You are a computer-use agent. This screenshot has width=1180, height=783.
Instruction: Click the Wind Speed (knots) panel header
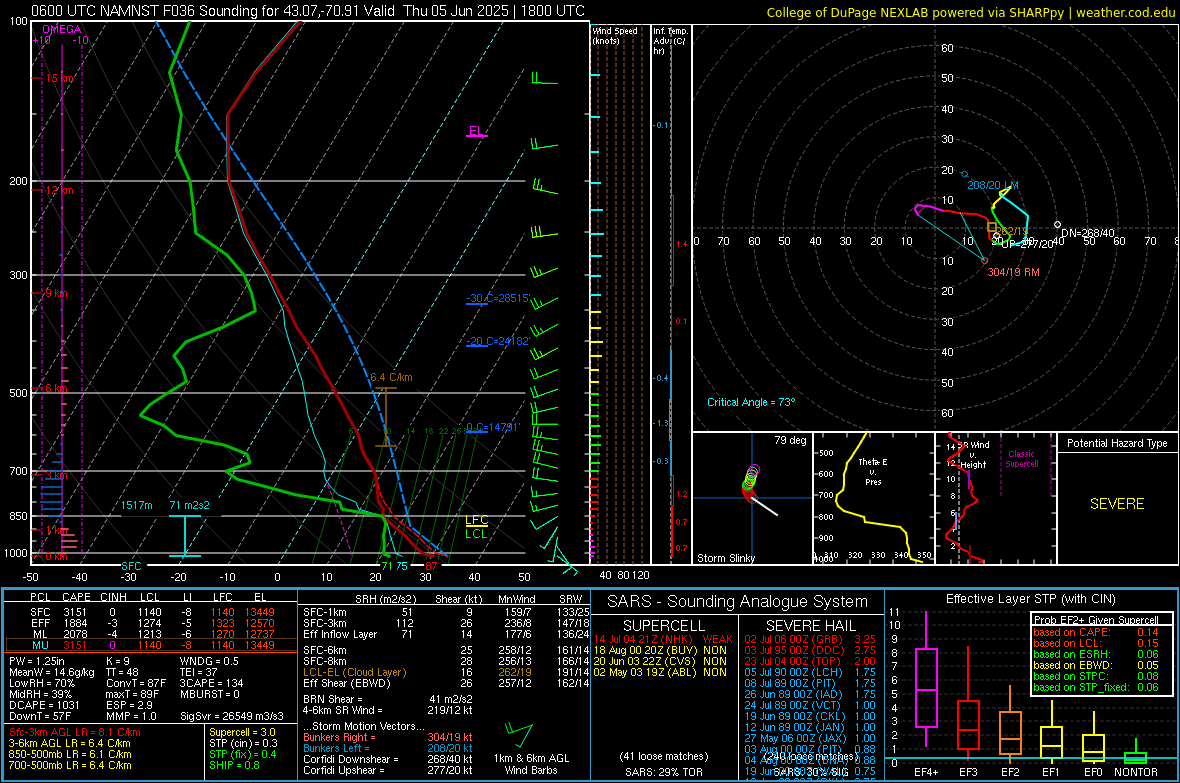point(616,35)
